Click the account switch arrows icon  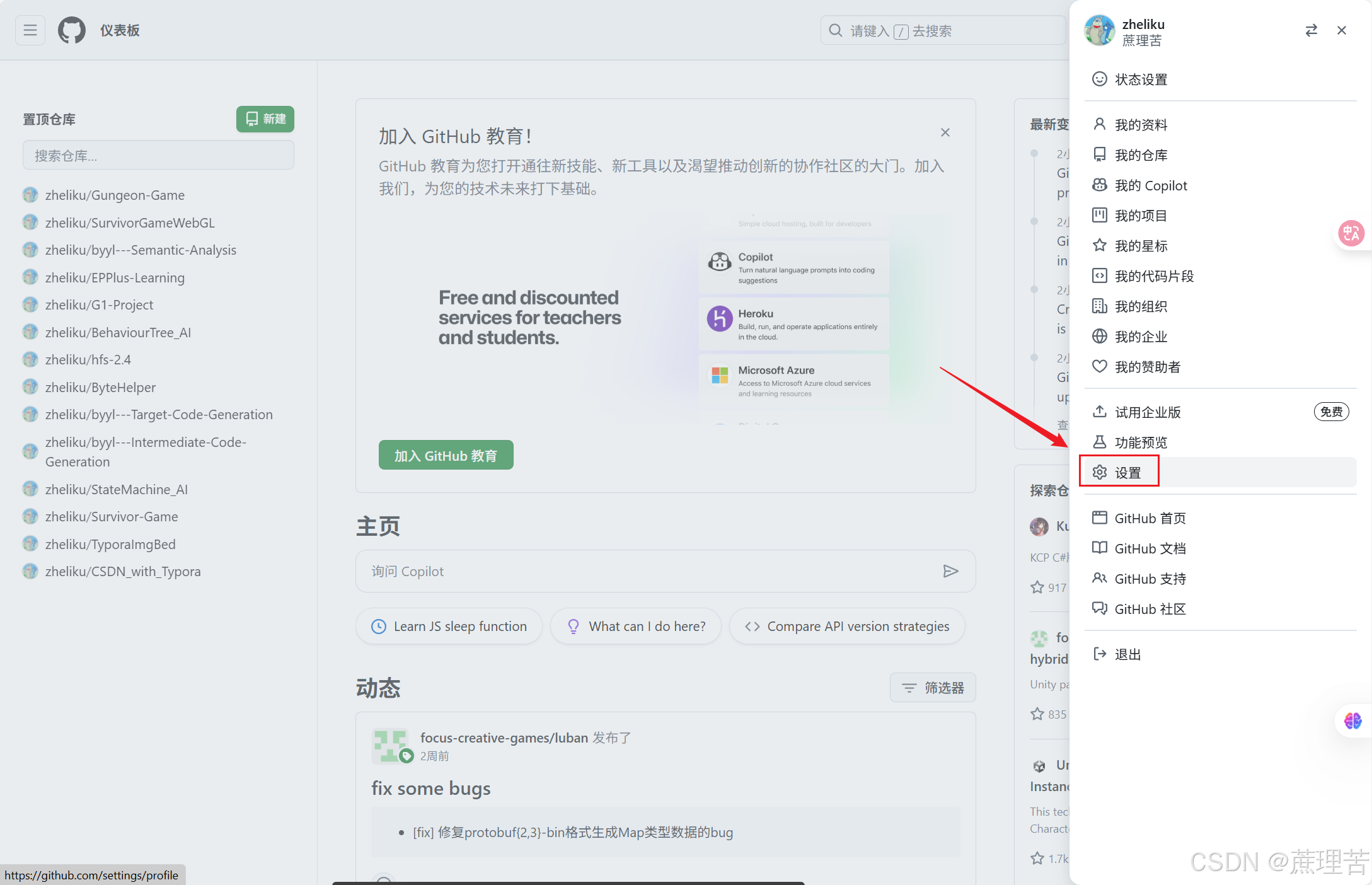[x=1311, y=30]
